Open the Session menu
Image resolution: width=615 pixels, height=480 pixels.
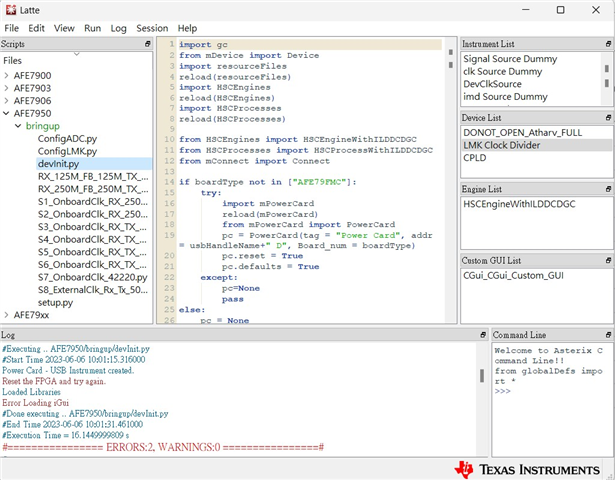click(152, 28)
